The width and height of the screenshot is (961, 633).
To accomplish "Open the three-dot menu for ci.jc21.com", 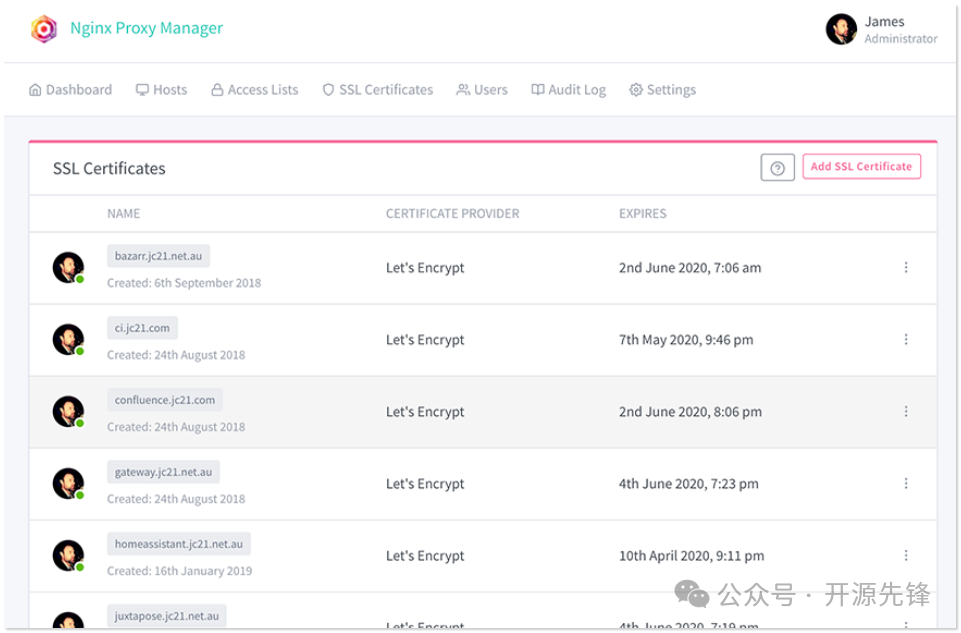I will pos(905,339).
